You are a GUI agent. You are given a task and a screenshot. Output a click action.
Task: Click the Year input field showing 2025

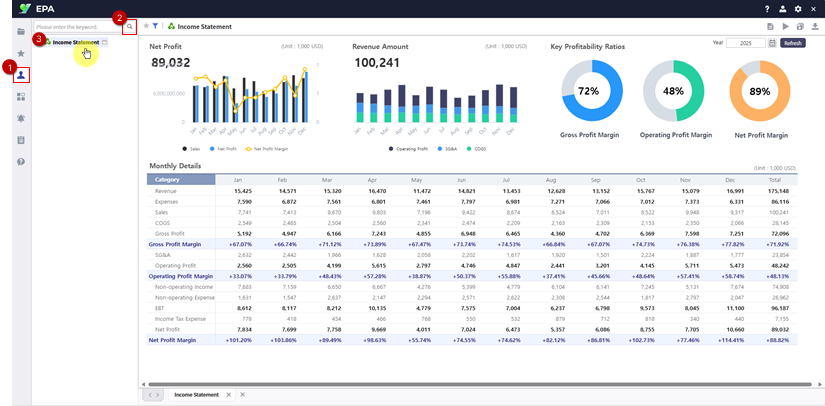[x=748, y=44]
